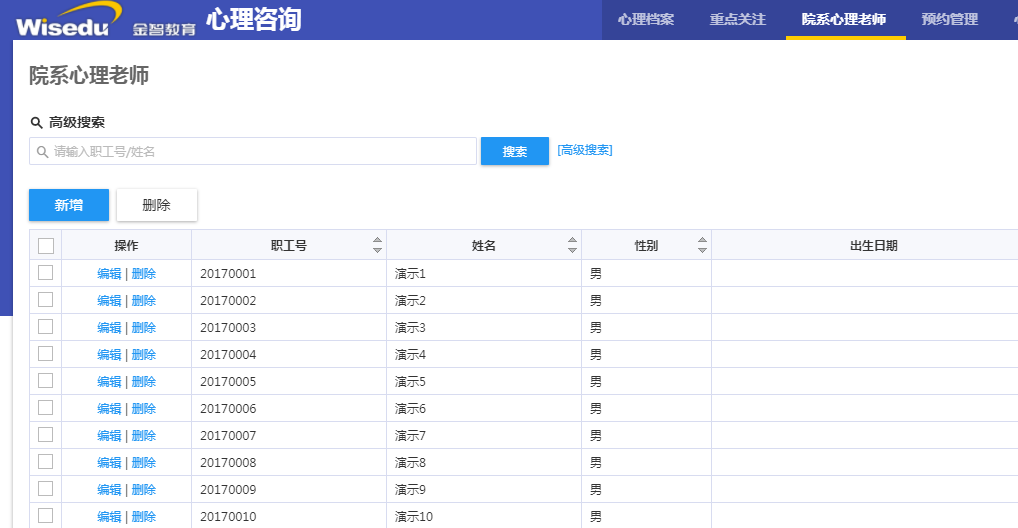Viewport: 1018px width, 528px height.
Task: Edit the 20170009 record
Action: click(x=109, y=490)
